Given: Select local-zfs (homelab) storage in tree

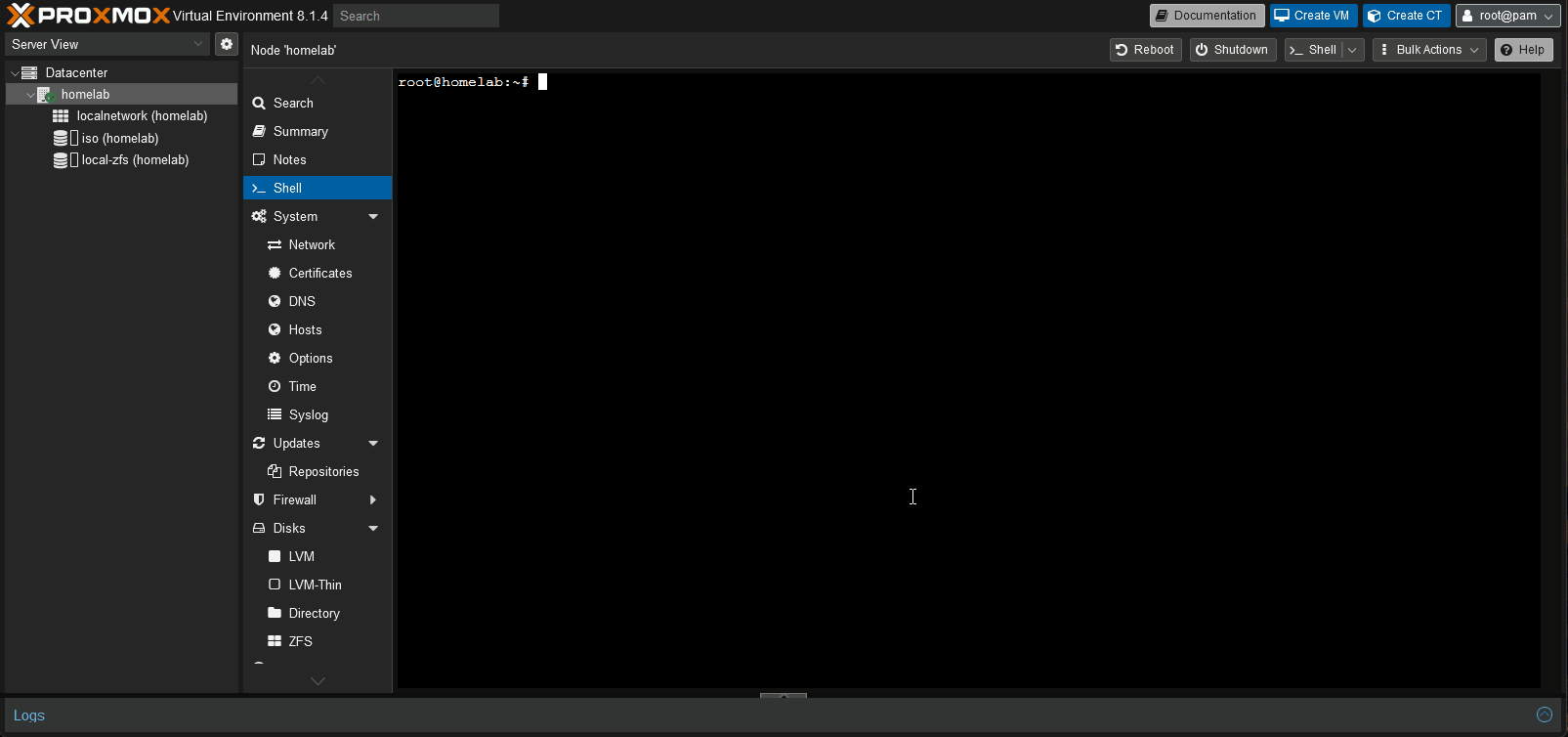Looking at the screenshot, I should pyautogui.click(x=135, y=159).
